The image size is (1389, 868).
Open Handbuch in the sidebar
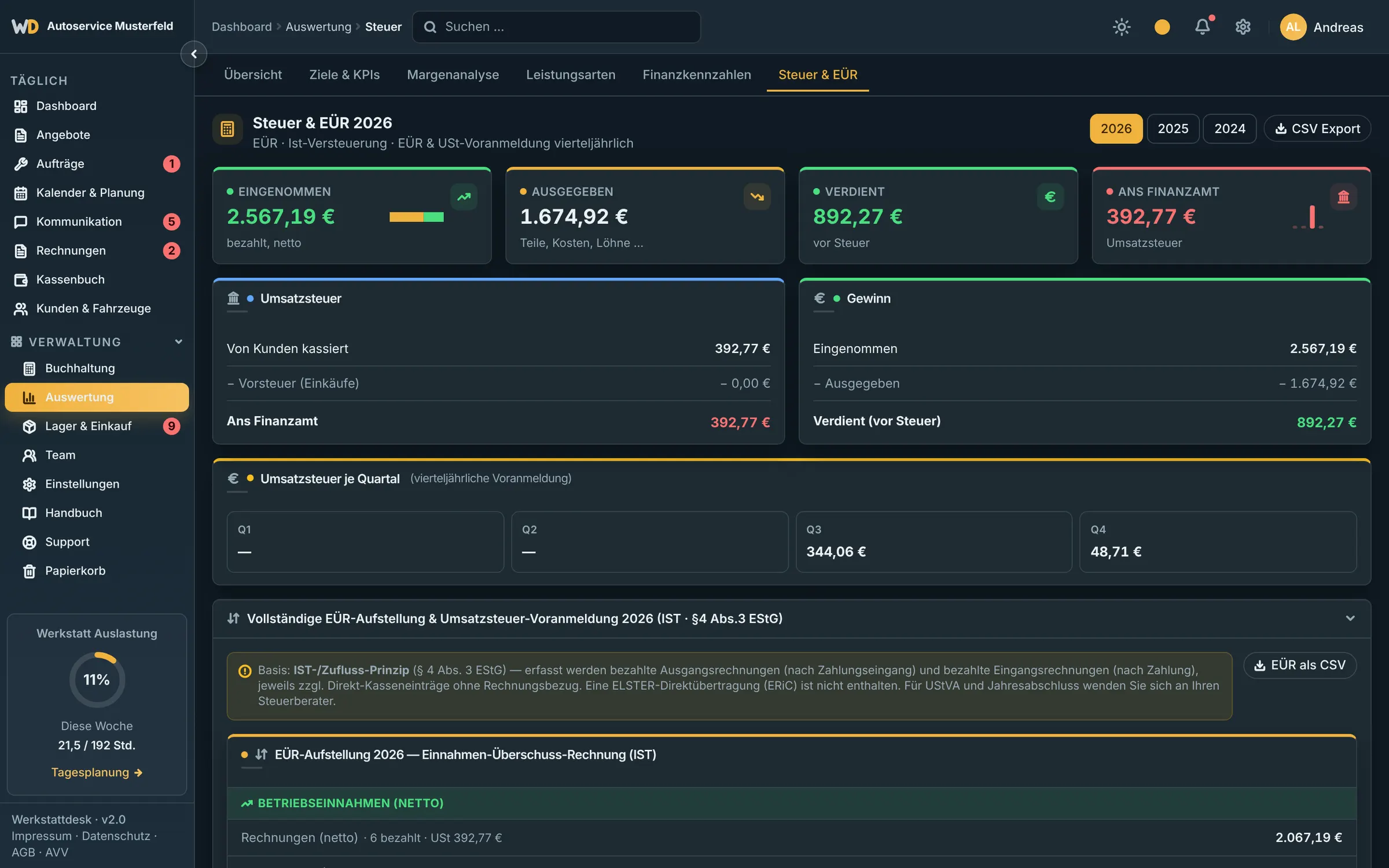point(97,513)
